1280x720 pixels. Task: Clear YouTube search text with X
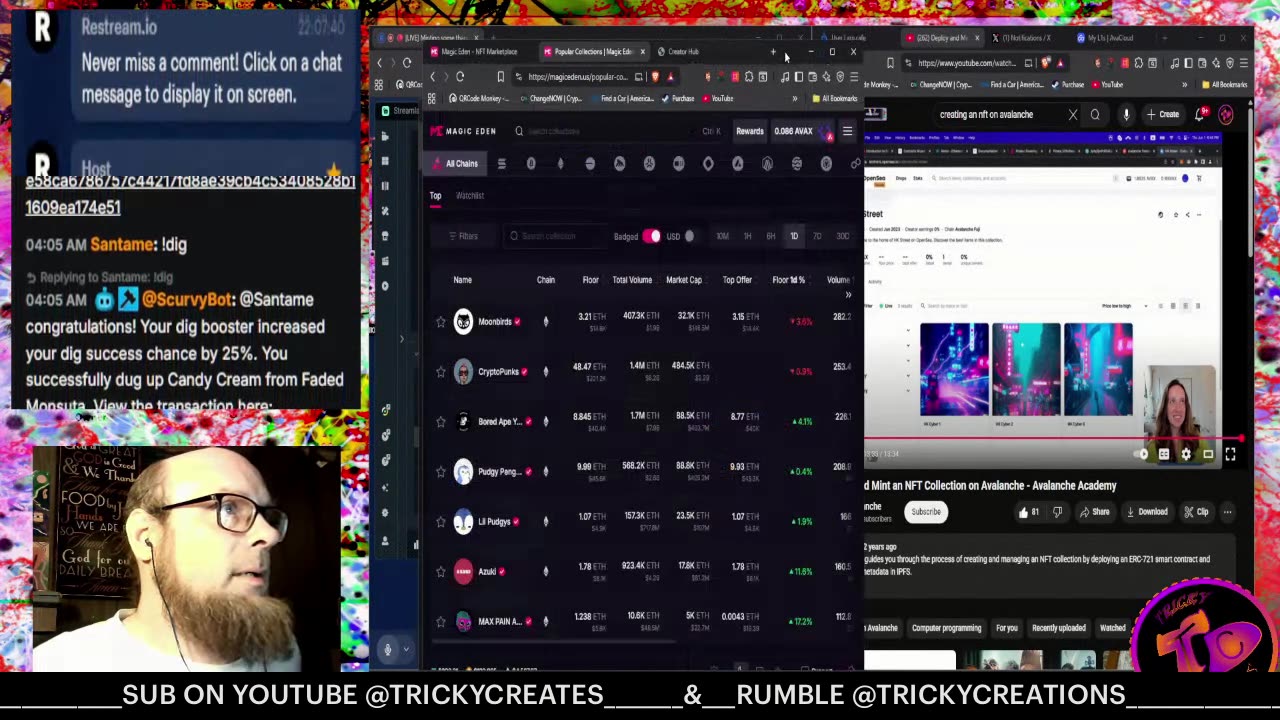[x=1073, y=115]
